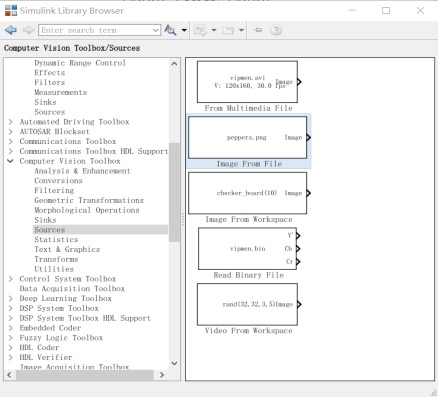Click the pane splitter handle dots
The width and height of the screenshot is (438, 397).
[x=183, y=219]
